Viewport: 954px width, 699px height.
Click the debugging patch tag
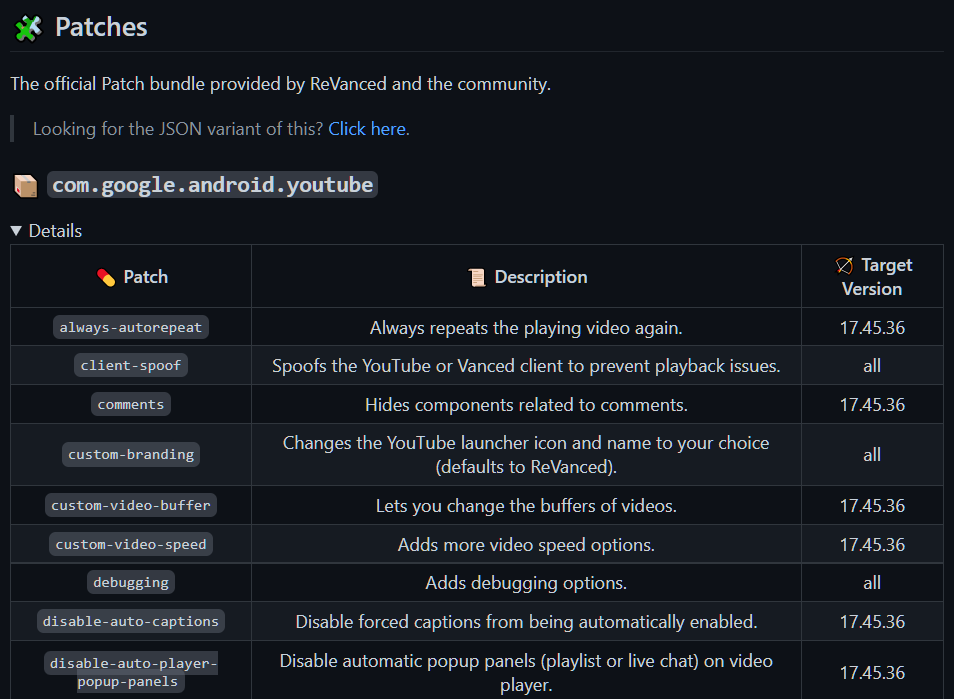point(131,583)
